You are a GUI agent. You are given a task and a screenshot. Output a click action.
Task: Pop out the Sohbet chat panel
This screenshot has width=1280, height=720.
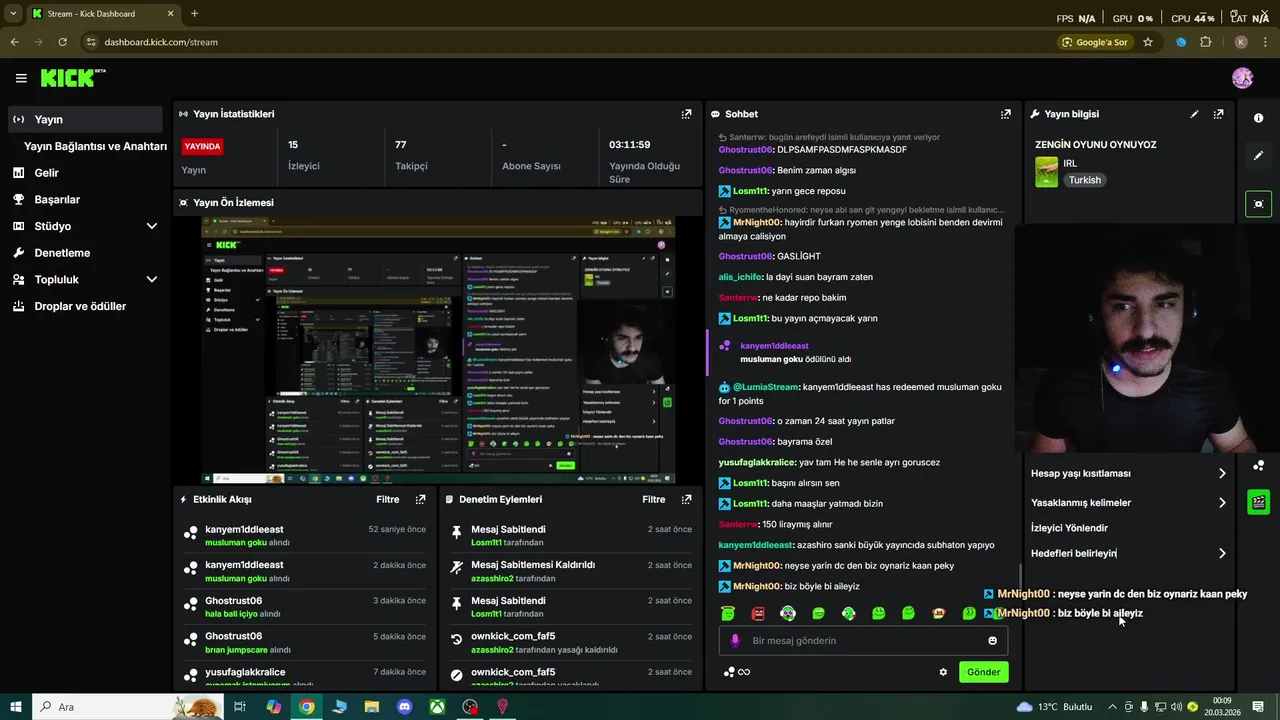pos(1005,114)
